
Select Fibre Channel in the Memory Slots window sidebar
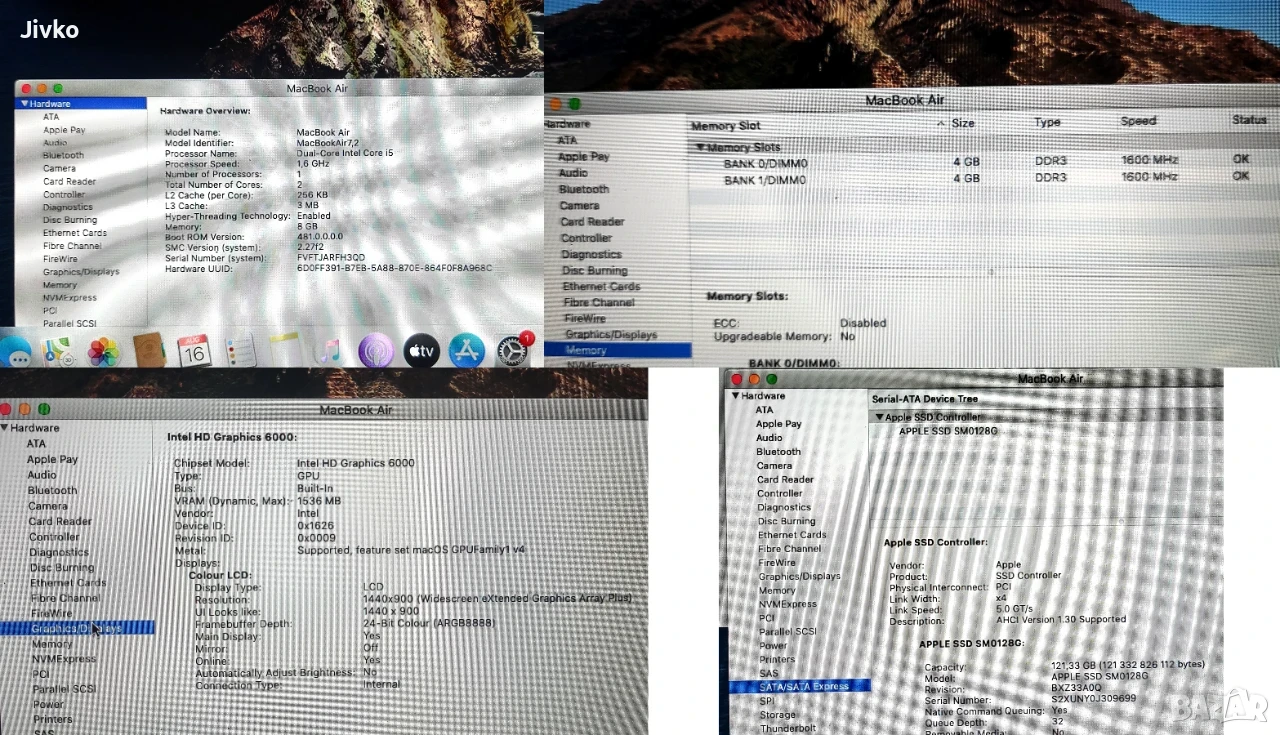(599, 302)
